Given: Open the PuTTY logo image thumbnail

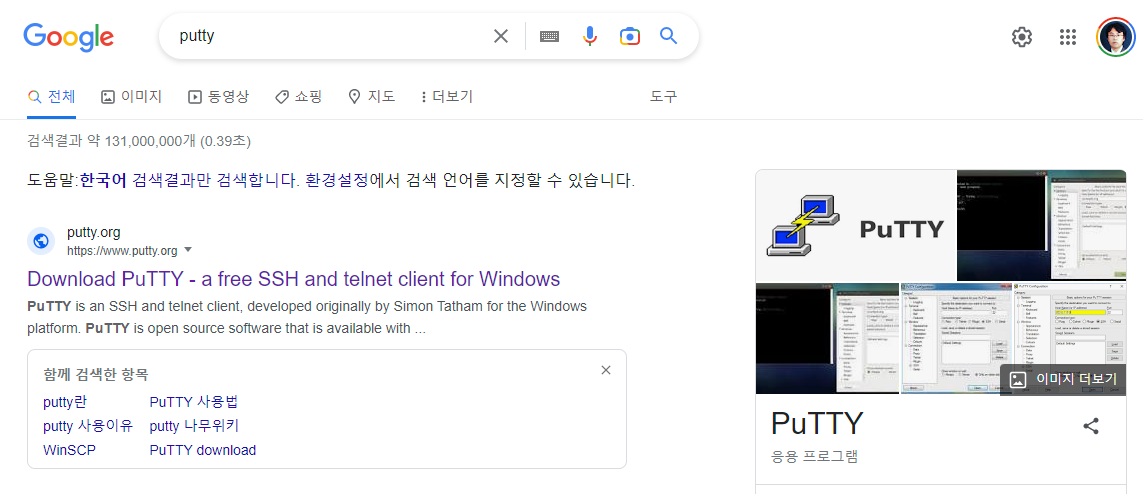Looking at the screenshot, I should [856, 224].
